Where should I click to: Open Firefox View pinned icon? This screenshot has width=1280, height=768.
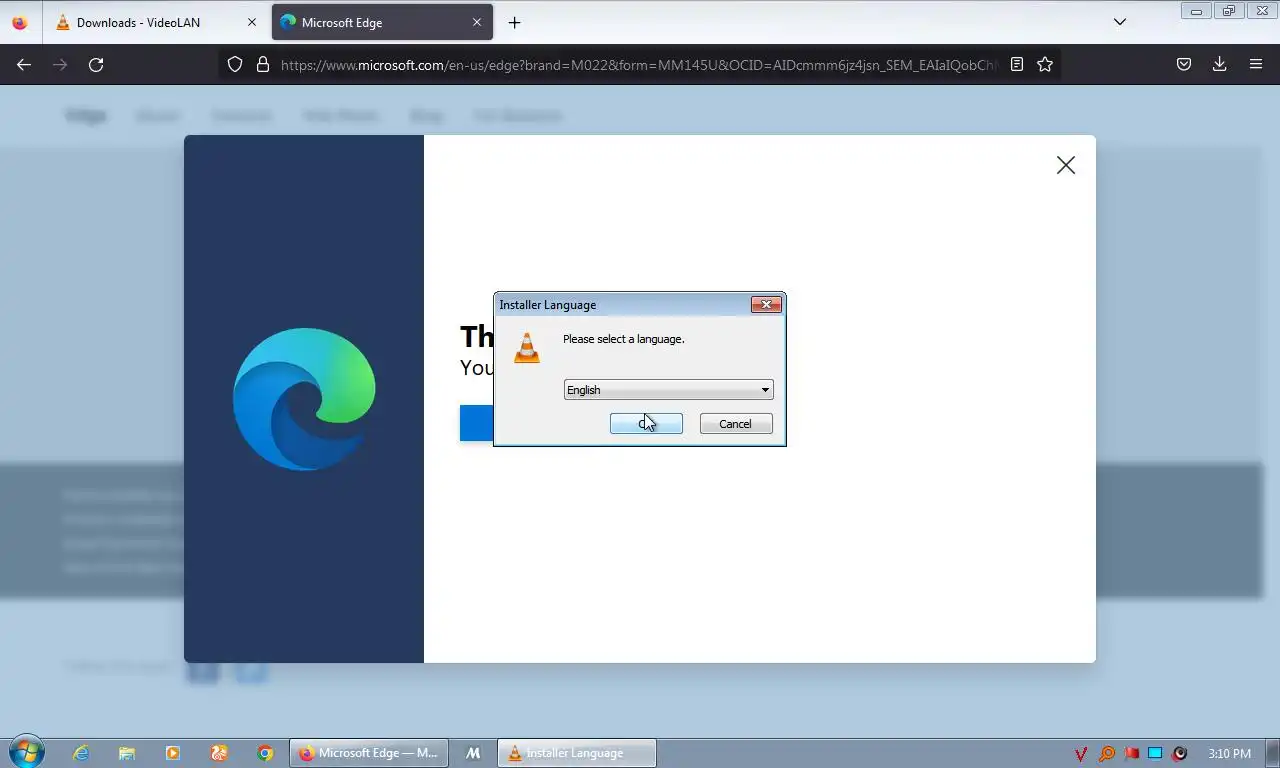(x=20, y=22)
